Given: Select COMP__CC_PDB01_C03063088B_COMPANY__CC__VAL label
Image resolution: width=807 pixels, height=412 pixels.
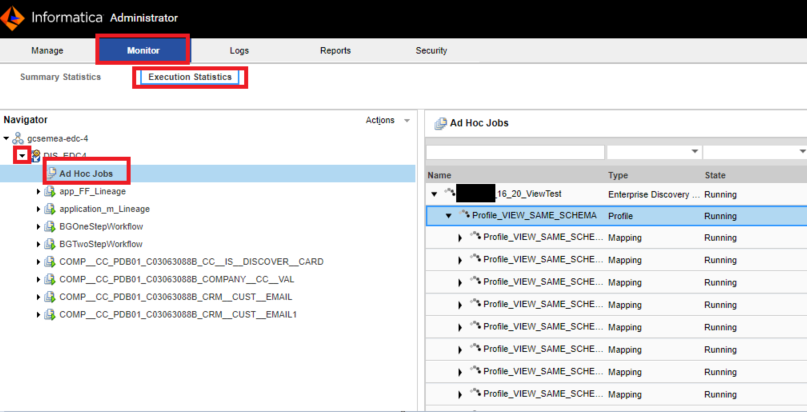Looking at the screenshot, I should 177,279.
